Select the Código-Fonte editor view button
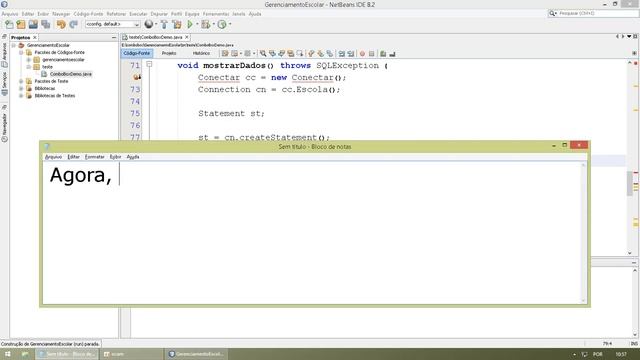The height and width of the screenshot is (360, 640). (137, 53)
